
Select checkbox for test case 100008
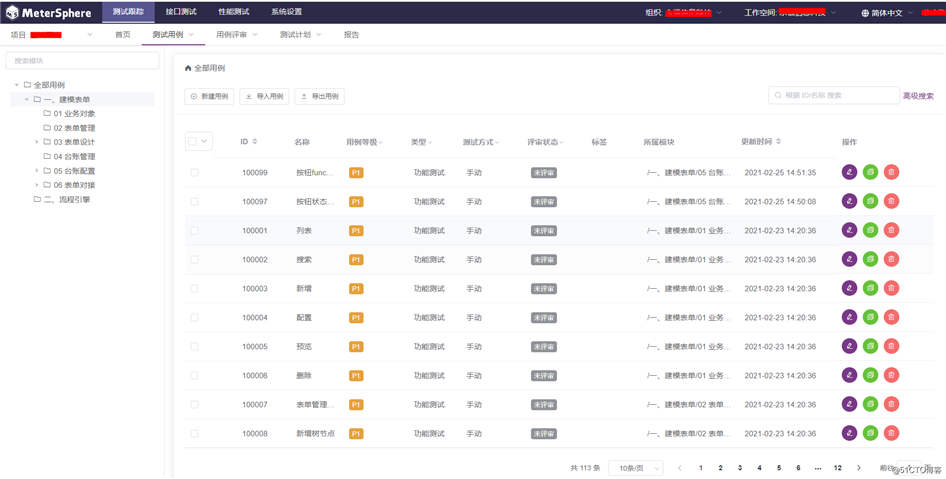pyautogui.click(x=194, y=433)
